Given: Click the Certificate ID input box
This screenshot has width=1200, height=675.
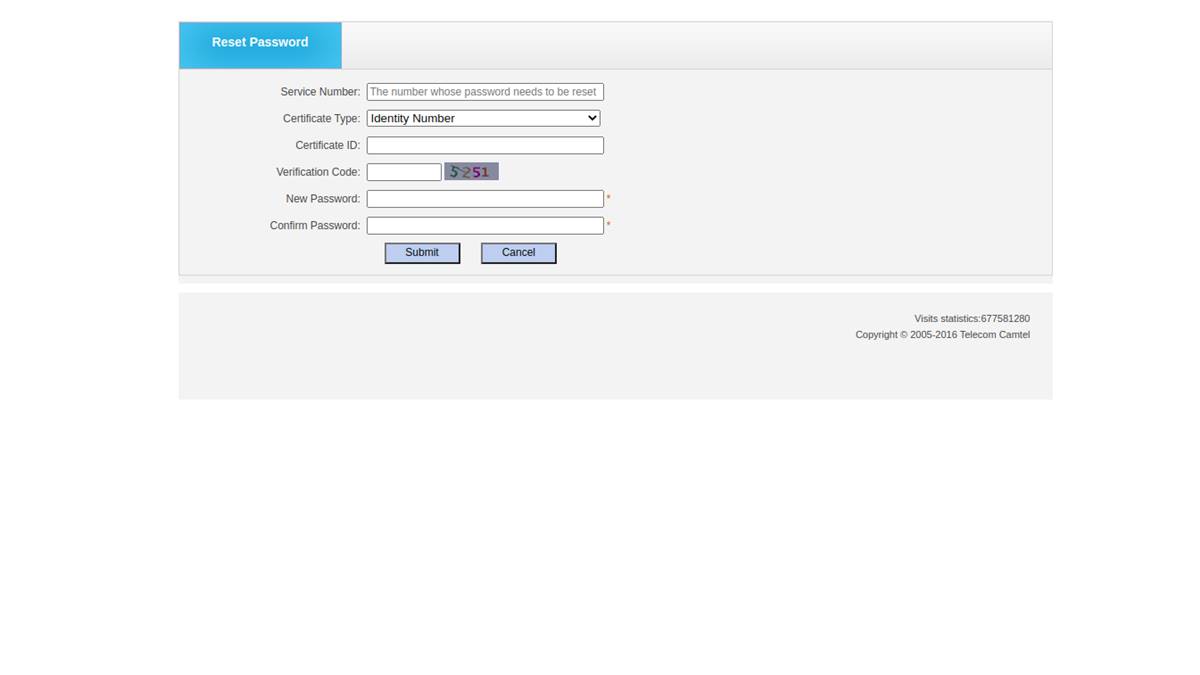Looking at the screenshot, I should (x=484, y=145).
